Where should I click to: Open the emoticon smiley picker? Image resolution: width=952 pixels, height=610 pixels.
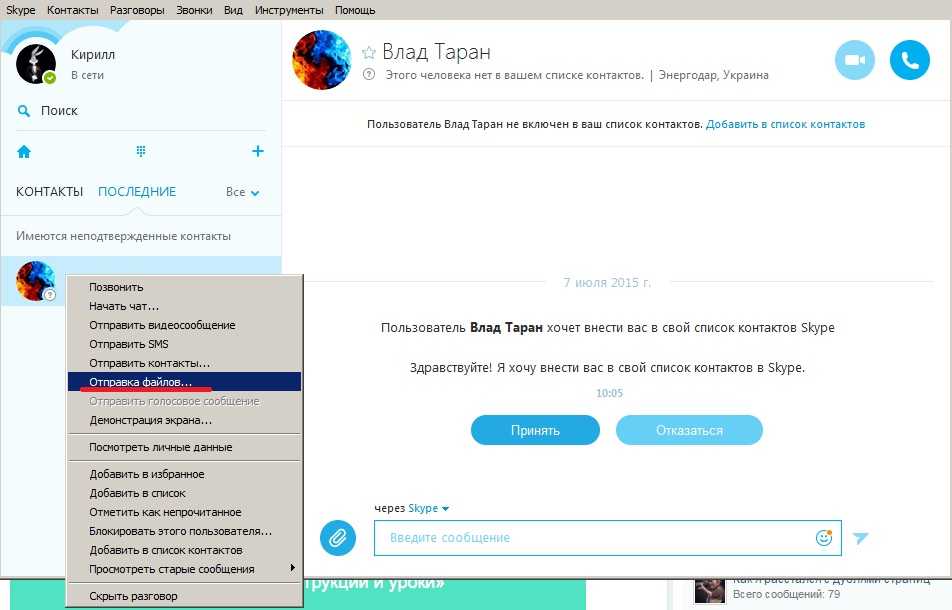[x=824, y=538]
